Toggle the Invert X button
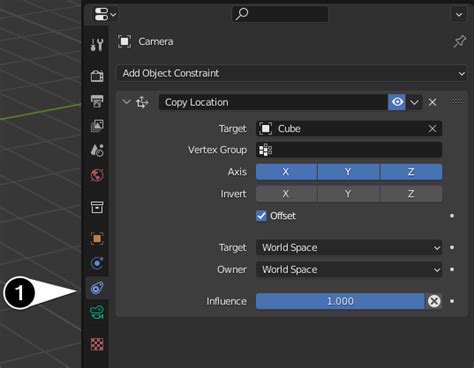Screen dimensions: 474x368 coord(286,194)
